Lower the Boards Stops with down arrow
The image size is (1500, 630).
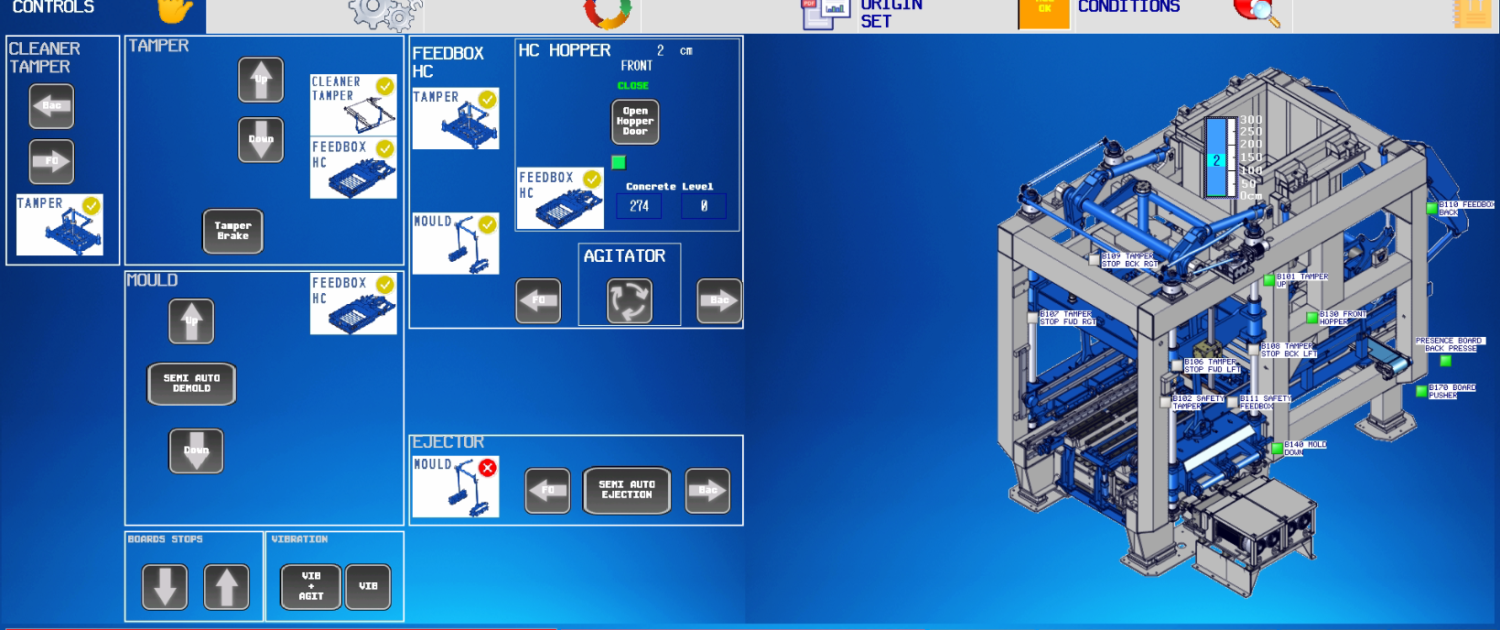tap(165, 587)
